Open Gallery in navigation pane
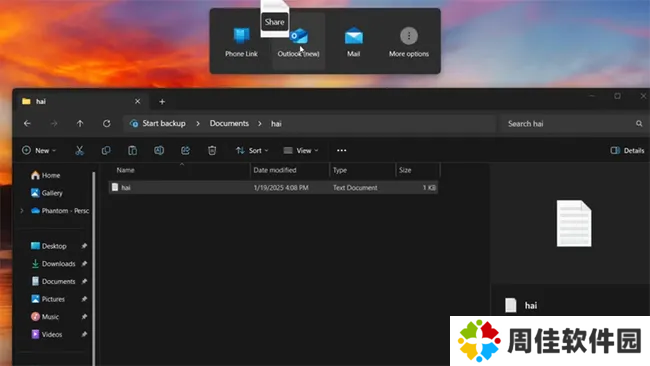 tap(46, 193)
